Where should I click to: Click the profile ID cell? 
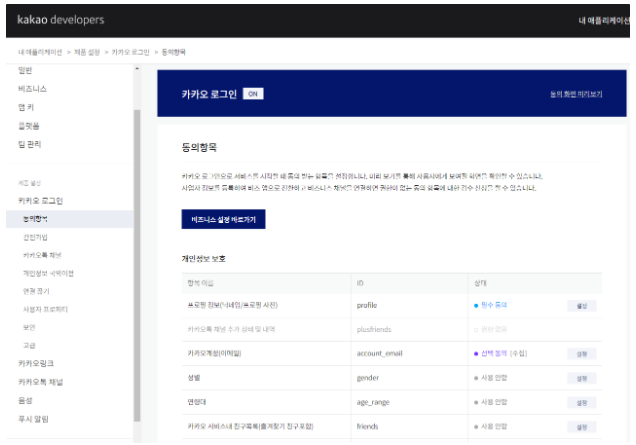[x=367, y=305]
